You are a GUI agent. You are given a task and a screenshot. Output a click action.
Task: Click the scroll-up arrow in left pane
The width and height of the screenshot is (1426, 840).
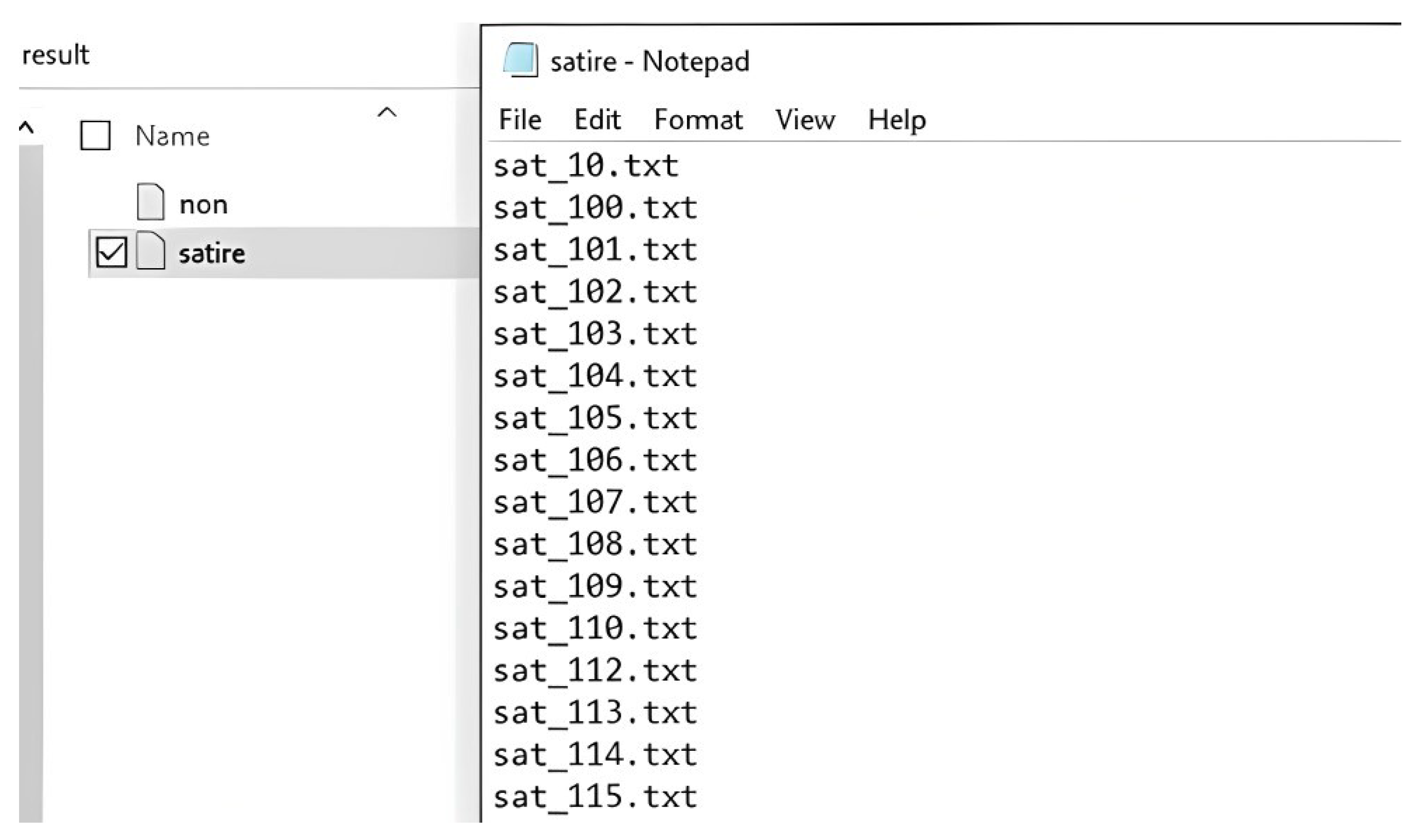point(26,127)
